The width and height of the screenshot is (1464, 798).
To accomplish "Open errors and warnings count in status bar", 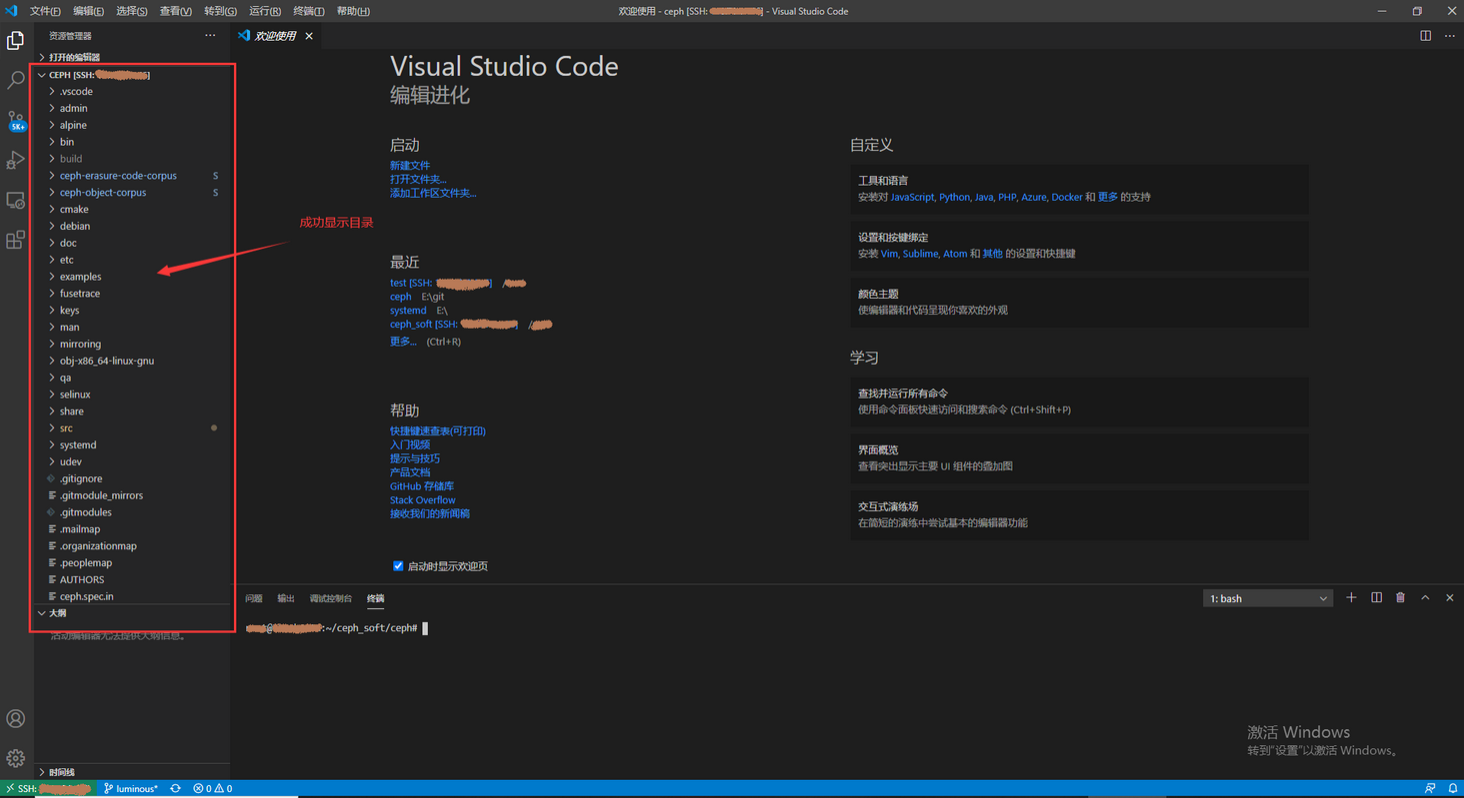I will click(212, 789).
